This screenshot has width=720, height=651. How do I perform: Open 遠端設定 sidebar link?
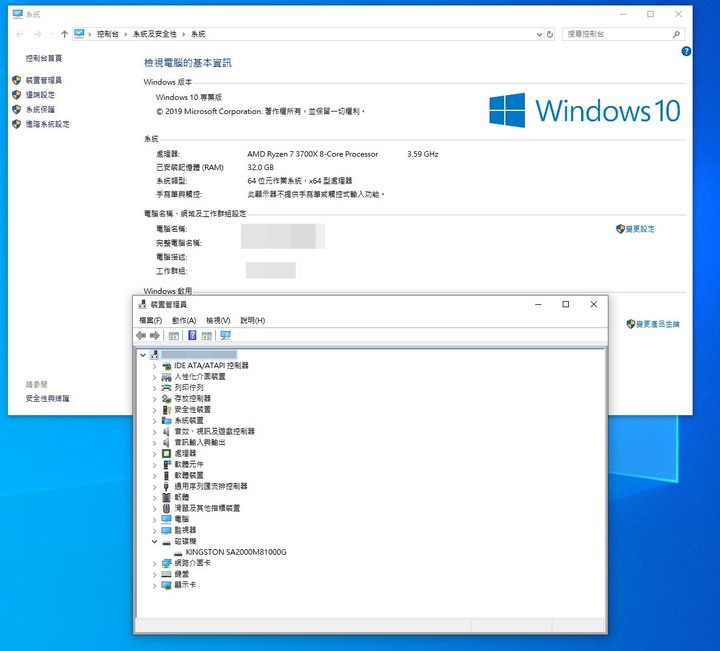click(x=40, y=95)
